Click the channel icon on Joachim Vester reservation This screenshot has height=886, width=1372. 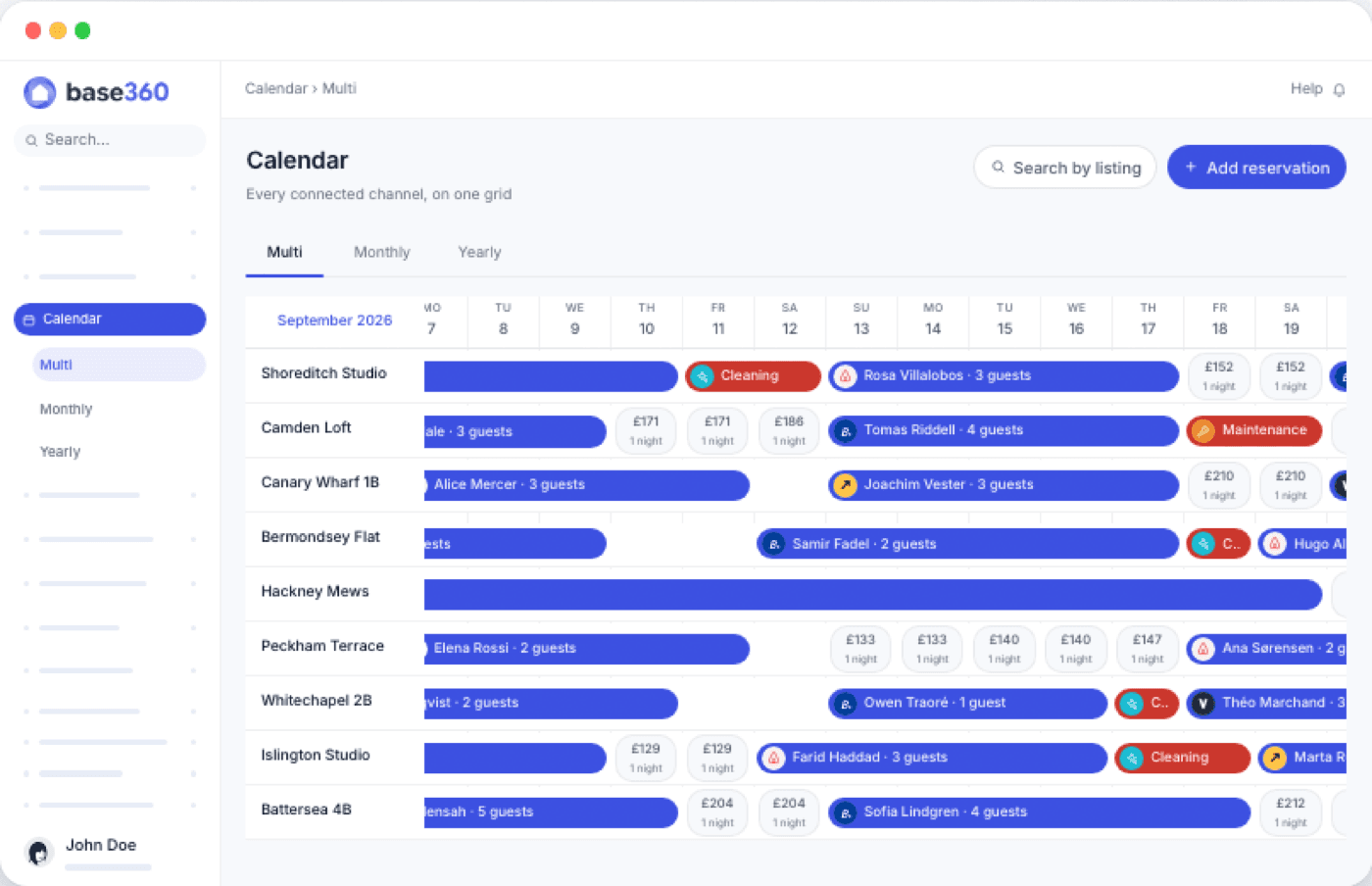845,485
